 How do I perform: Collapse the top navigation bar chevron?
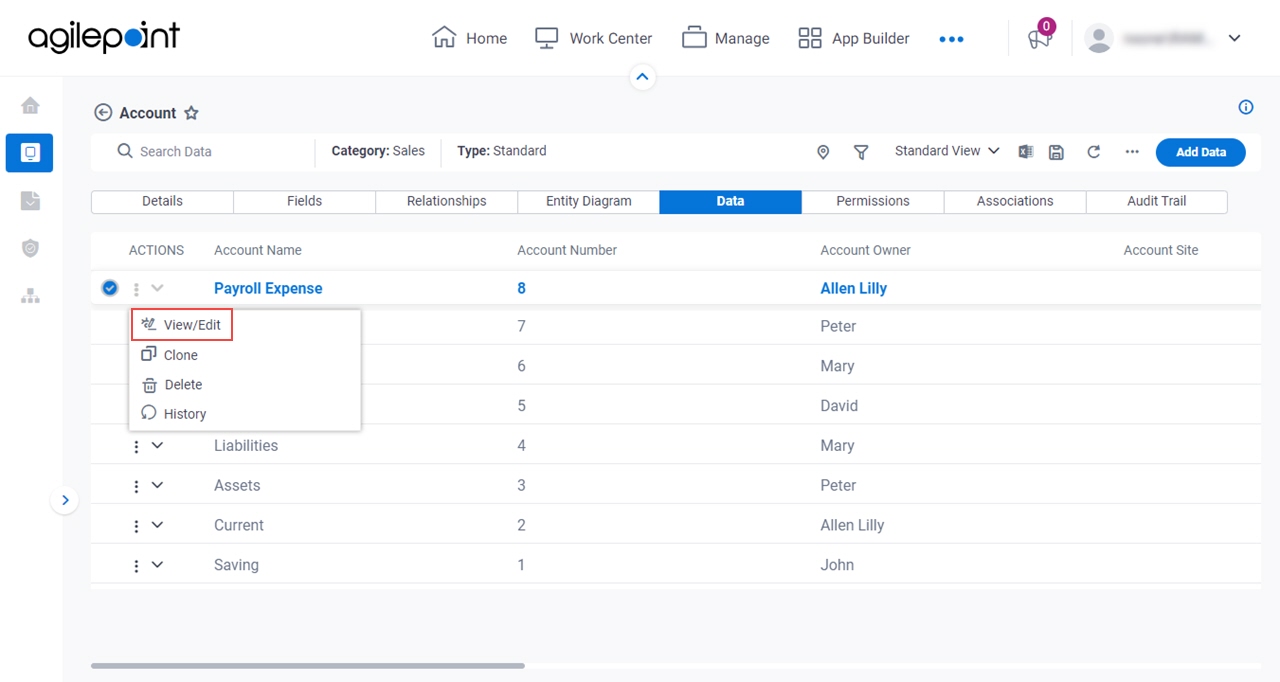pyautogui.click(x=643, y=76)
